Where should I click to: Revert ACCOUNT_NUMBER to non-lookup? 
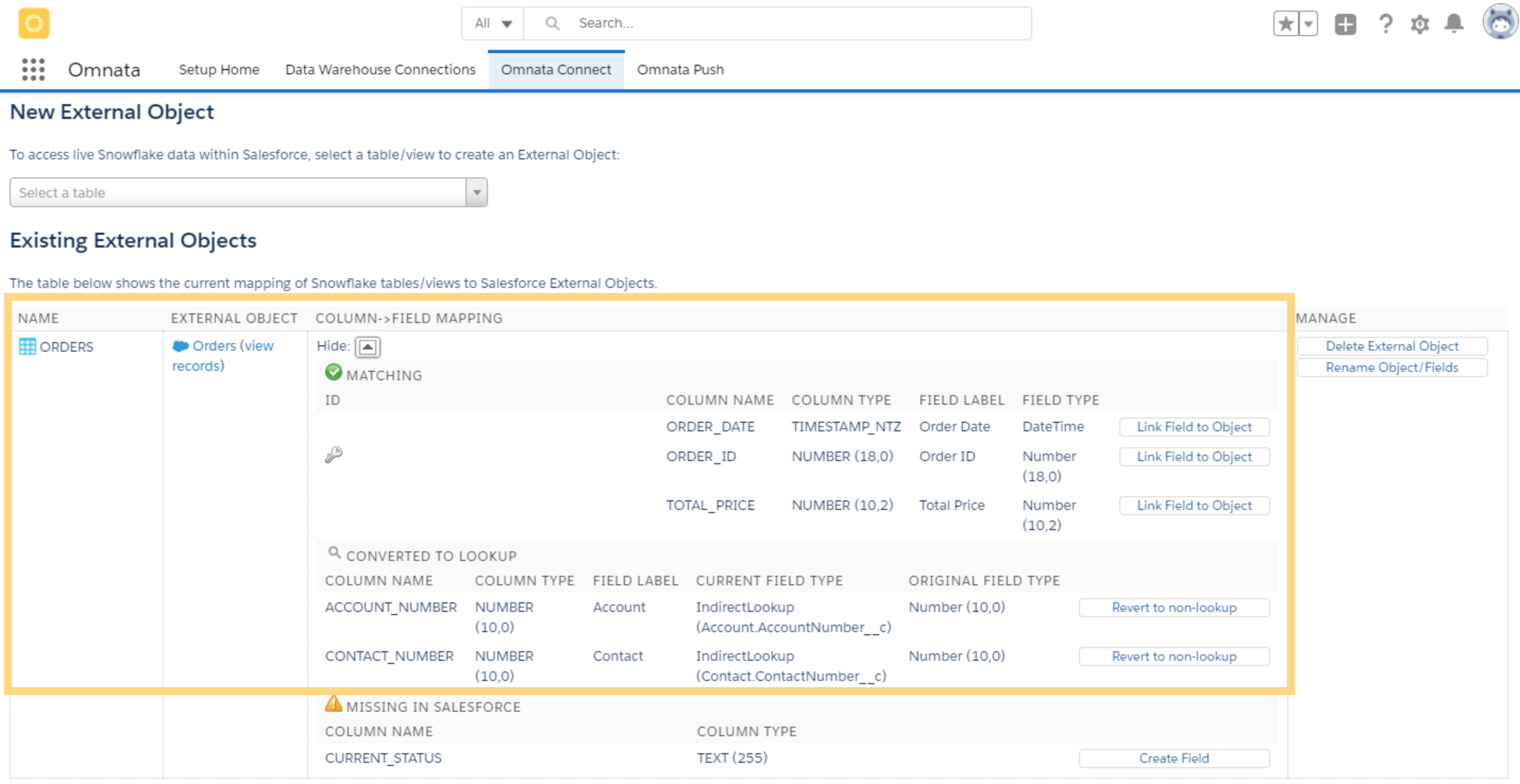pyautogui.click(x=1173, y=608)
